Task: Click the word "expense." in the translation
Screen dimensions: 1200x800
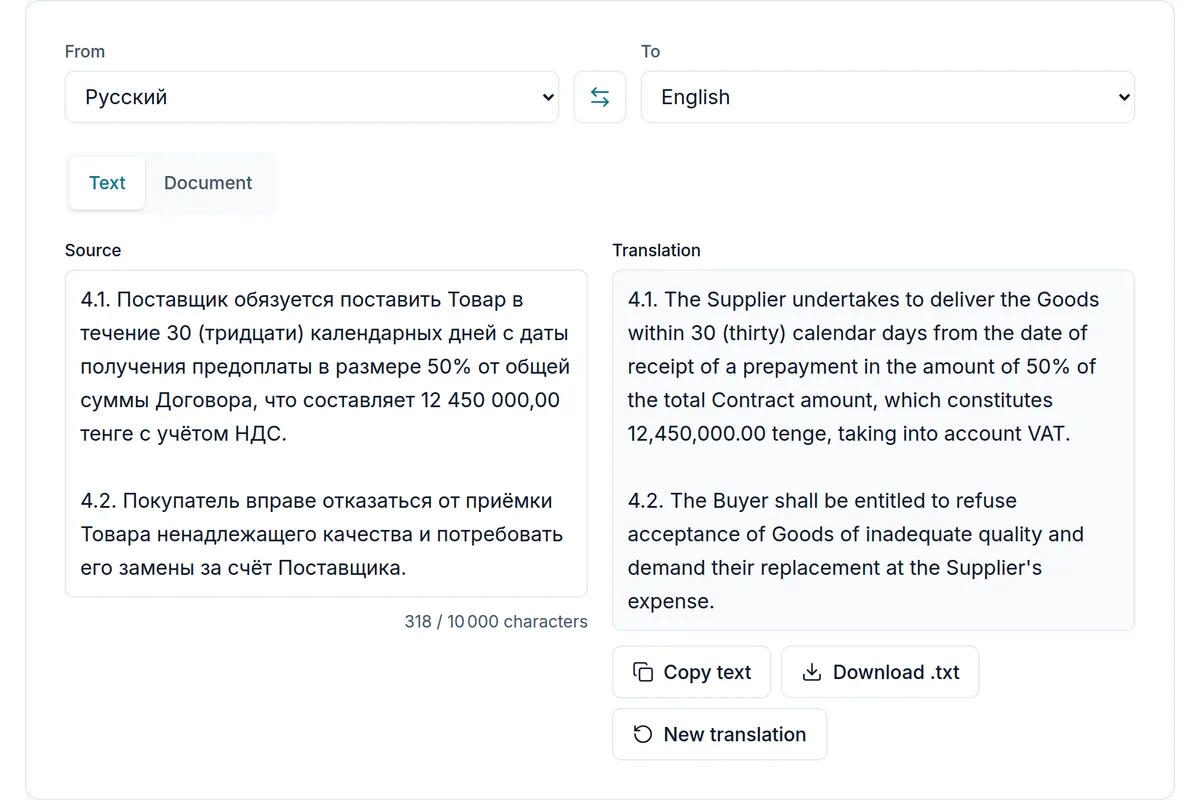Action: pos(671,602)
